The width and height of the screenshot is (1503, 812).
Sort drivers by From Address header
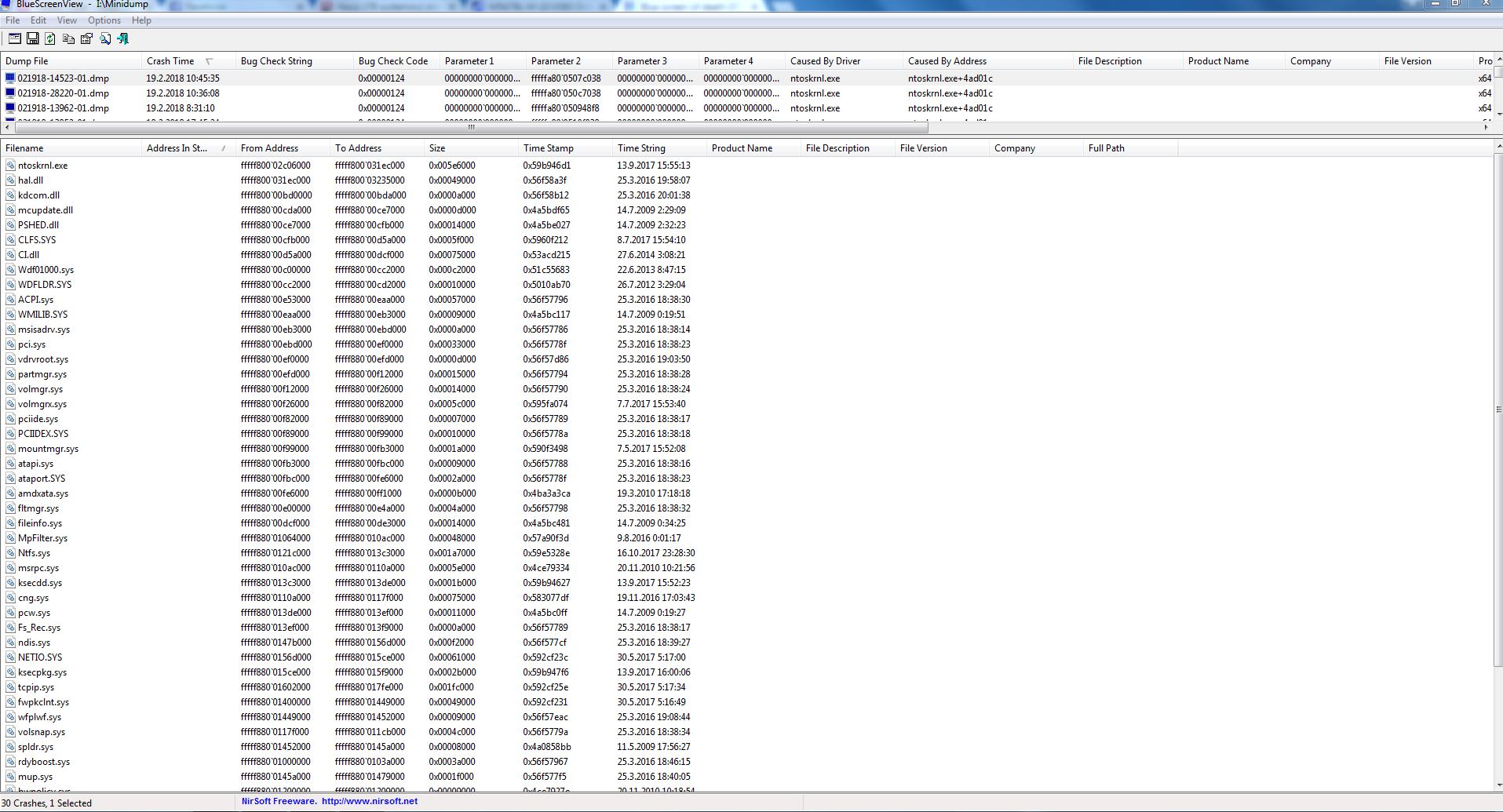[283, 148]
